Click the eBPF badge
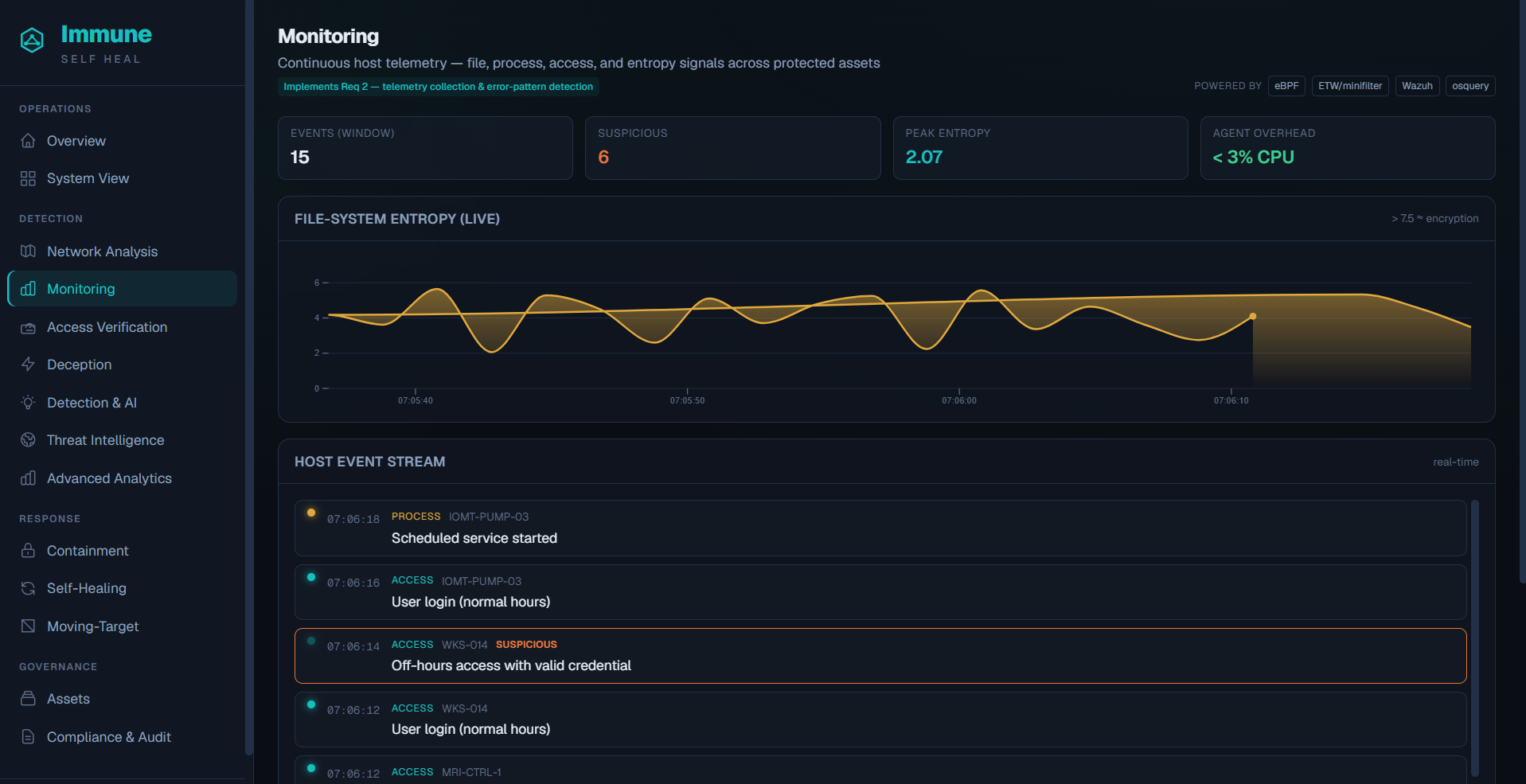The image size is (1526, 784). click(x=1286, y=86)
